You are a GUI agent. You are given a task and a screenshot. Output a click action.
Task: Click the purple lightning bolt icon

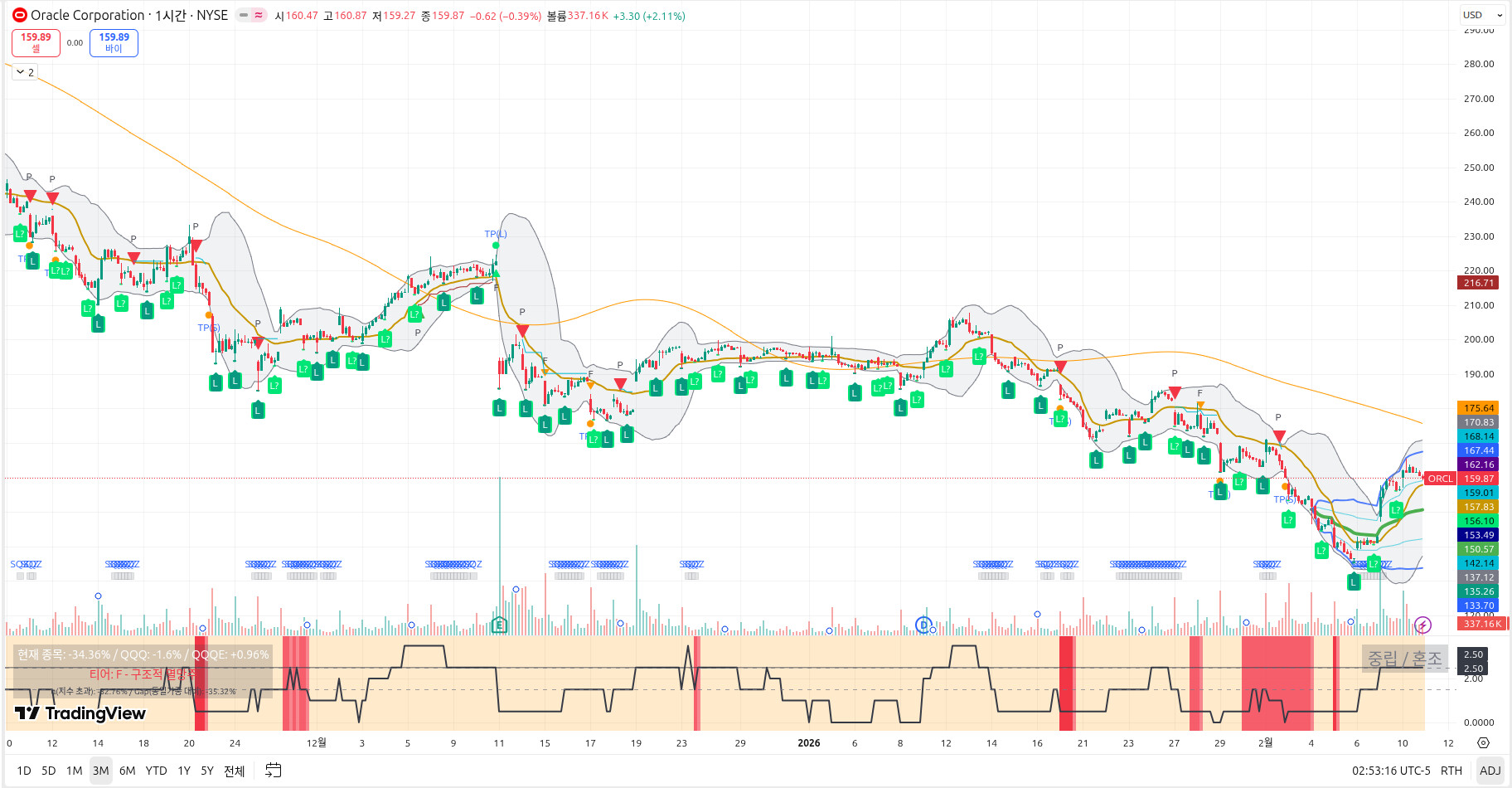(1422, 625)
